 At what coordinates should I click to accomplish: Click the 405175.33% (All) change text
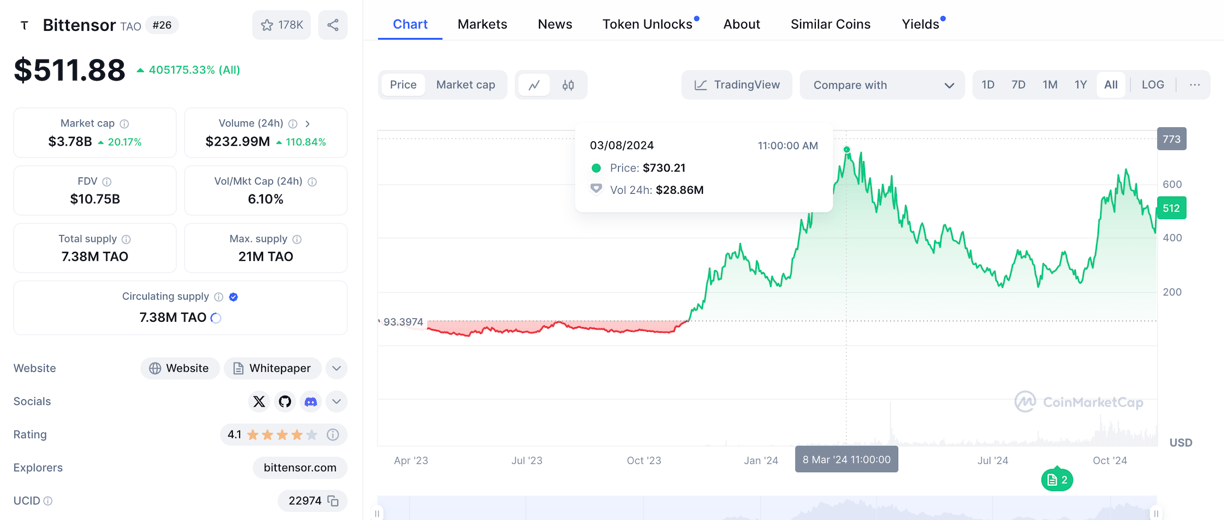(x=194, y=70)
